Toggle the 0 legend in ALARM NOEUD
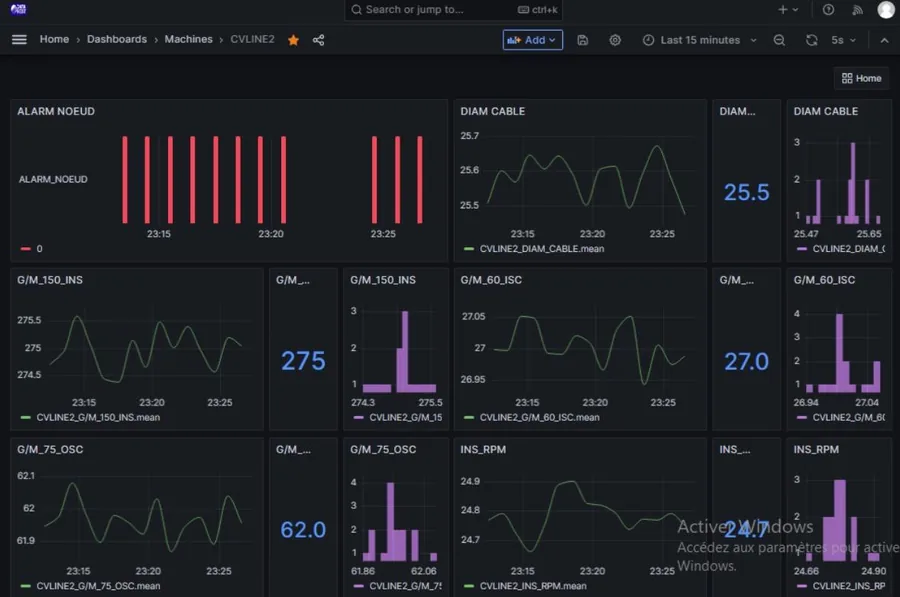Viewport: 900px width, 597px height. (40, 249)
